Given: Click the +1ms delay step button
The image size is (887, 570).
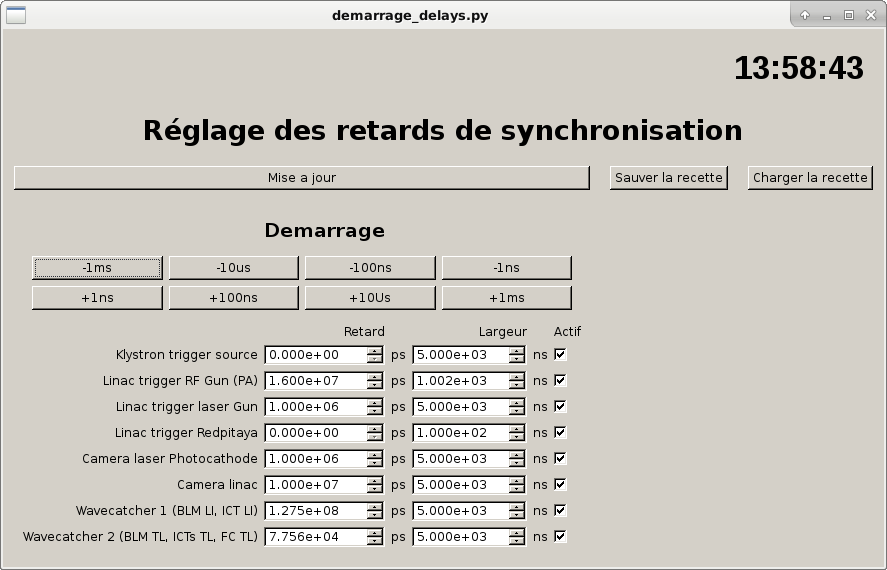Looking at the screenshot, I should pos(506,298).
